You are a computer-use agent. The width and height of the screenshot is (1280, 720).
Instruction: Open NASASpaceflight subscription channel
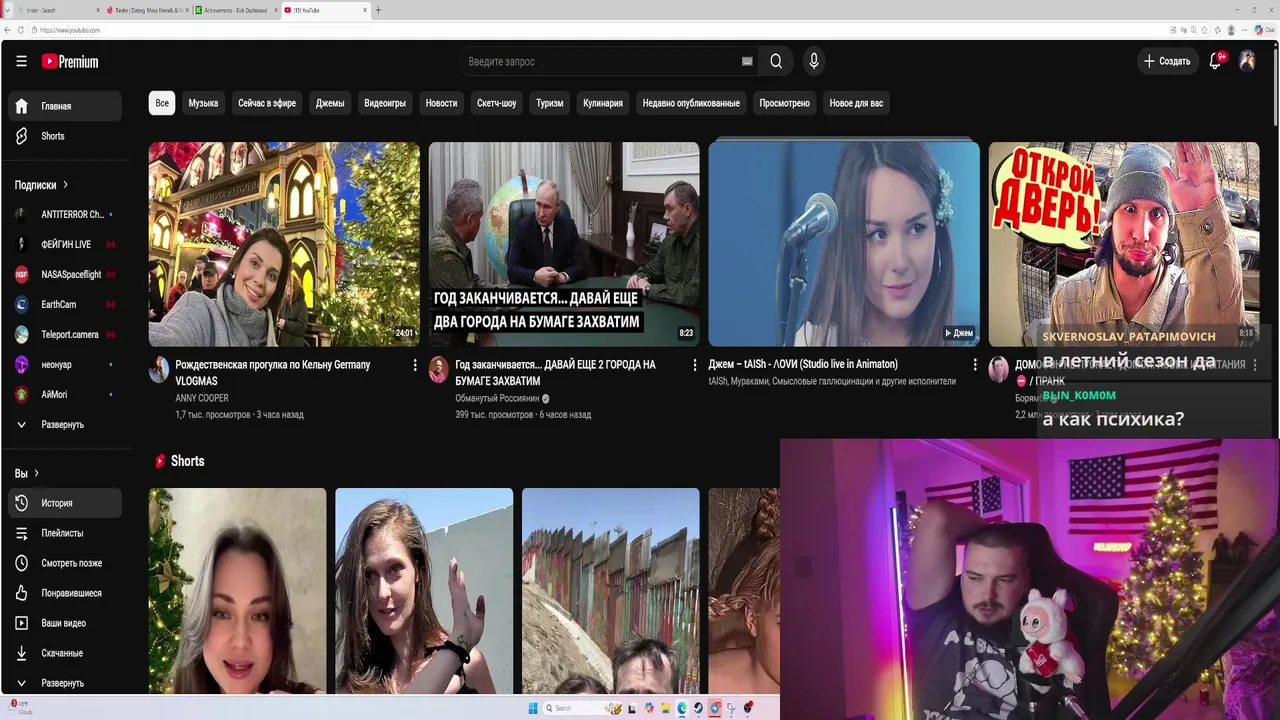coord(66,274)
